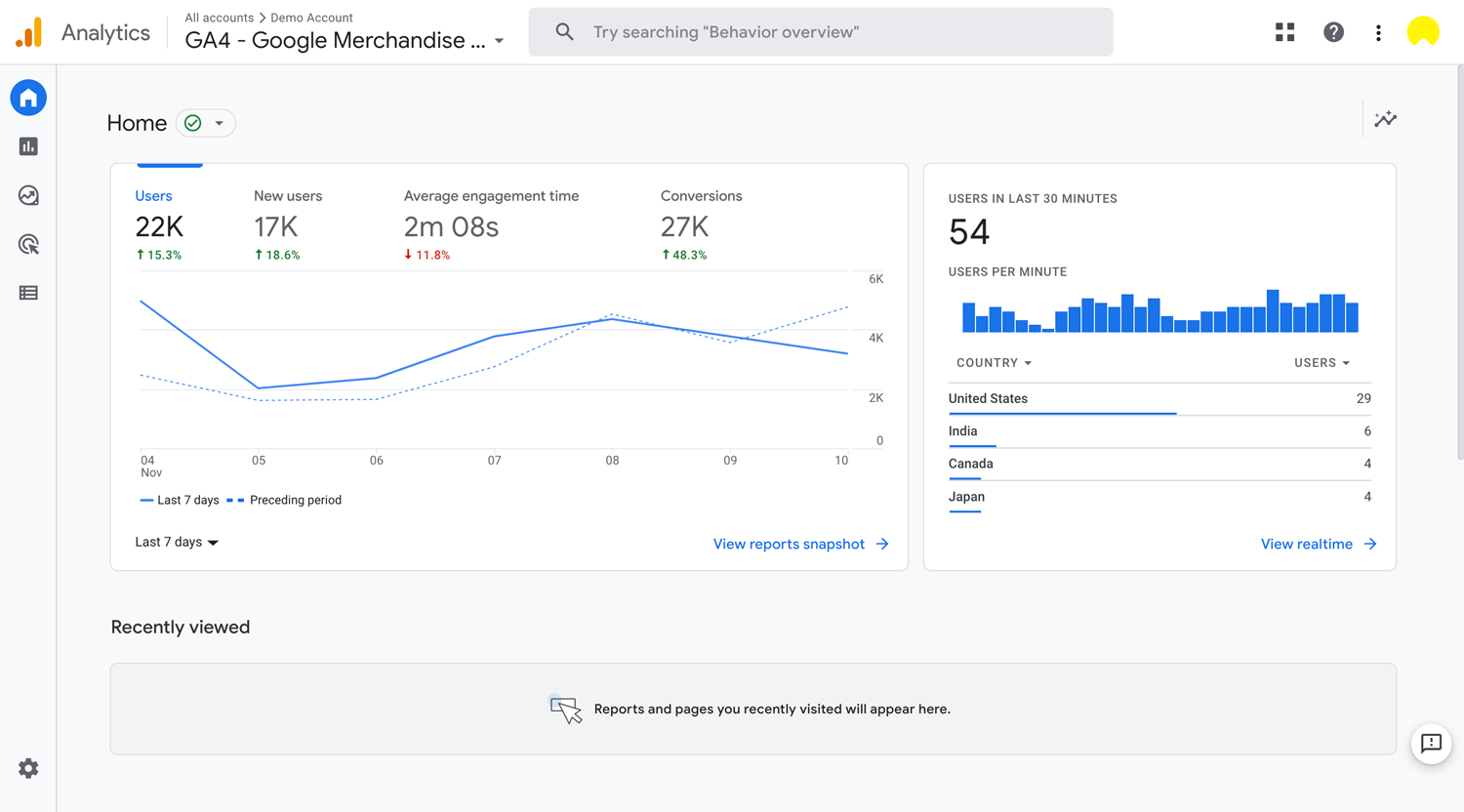Image resolution: width=1464 pixels, height=812 pixels.
Task: Click View reports snapshot link
Action: pyautogui.click(x=789, y=544)
